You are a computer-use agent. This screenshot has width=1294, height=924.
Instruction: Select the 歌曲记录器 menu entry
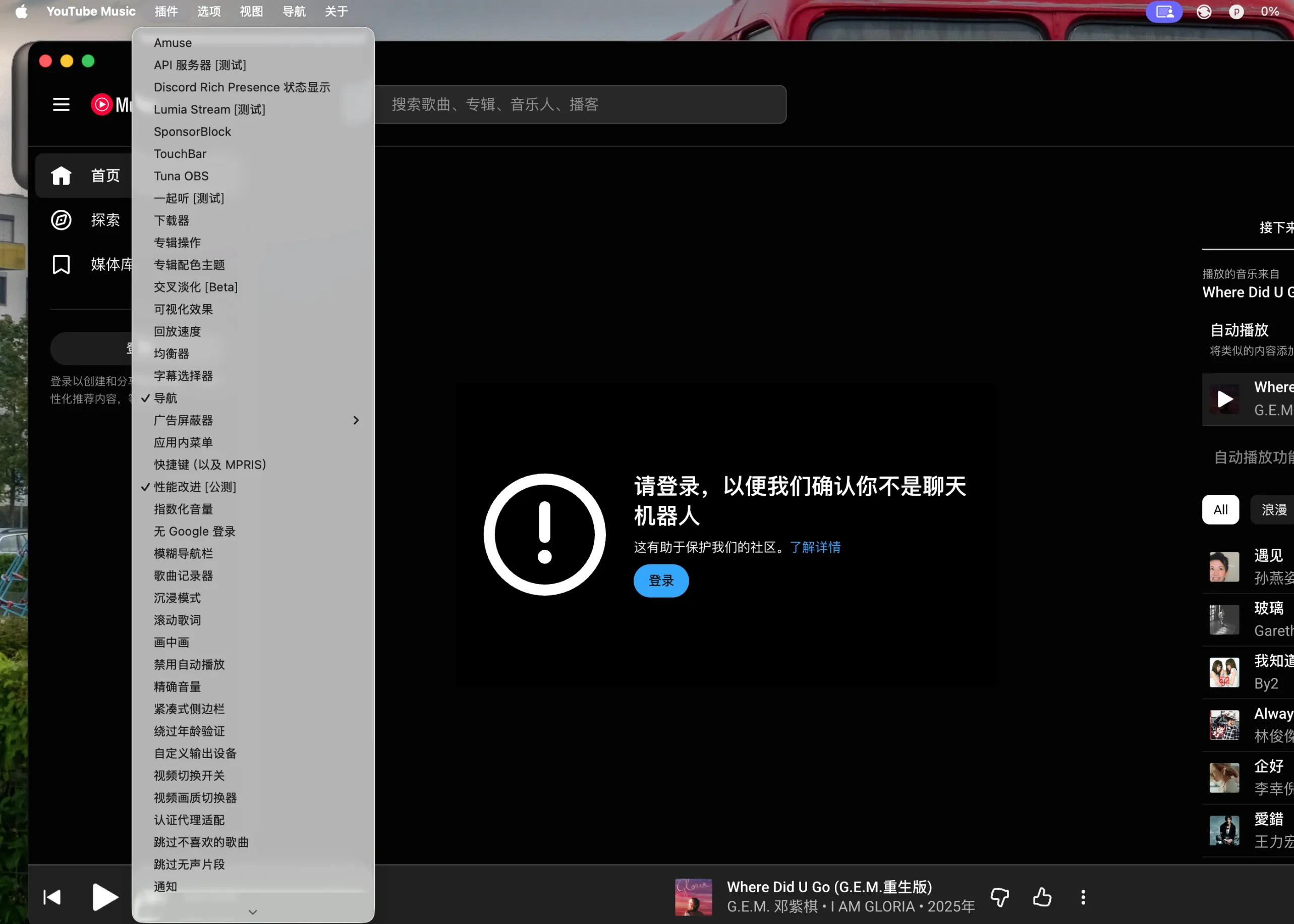[253, 576]
